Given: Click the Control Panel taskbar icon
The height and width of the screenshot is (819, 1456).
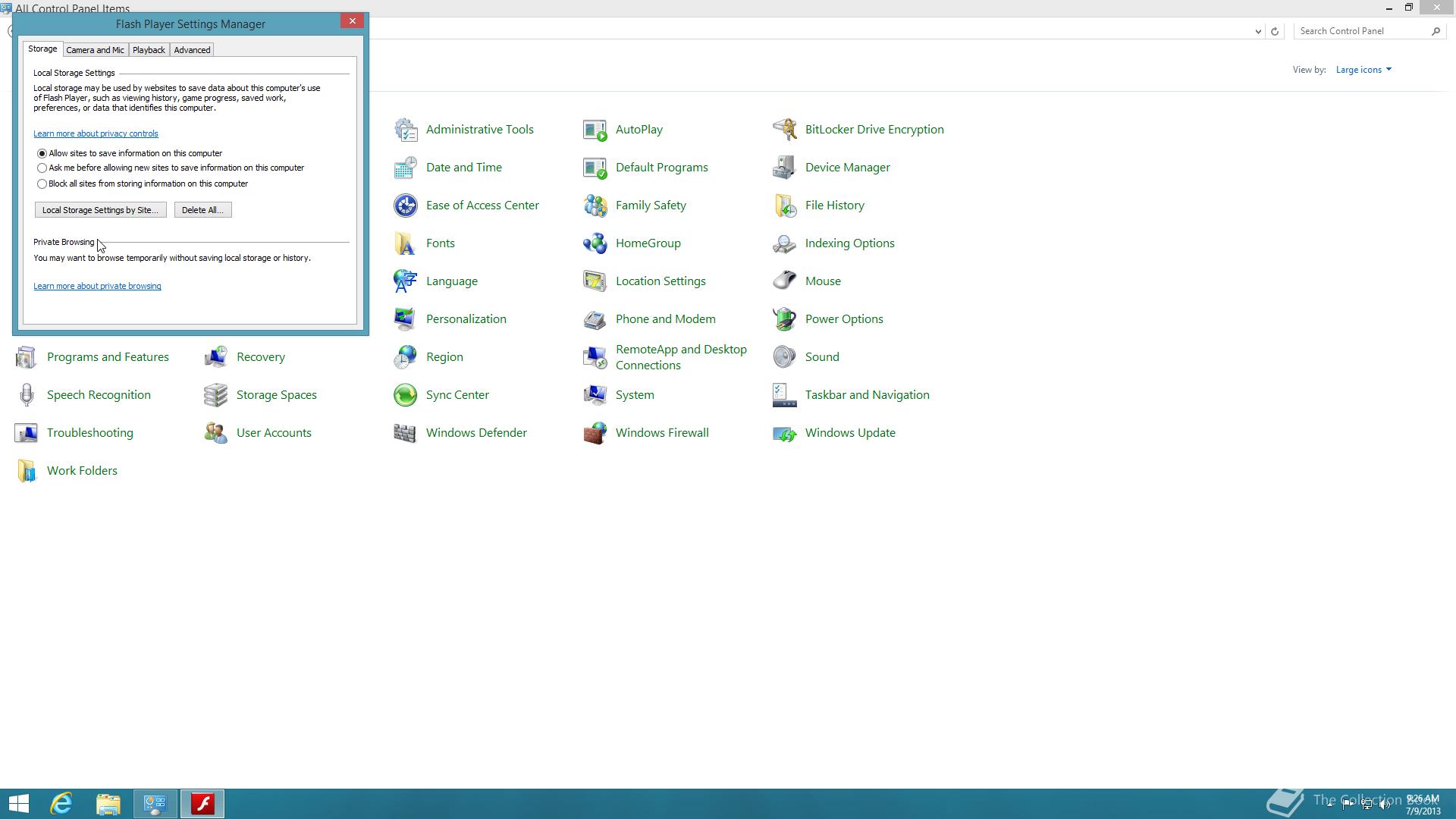Looking at the screenshot, I should [x=155, y=804].
